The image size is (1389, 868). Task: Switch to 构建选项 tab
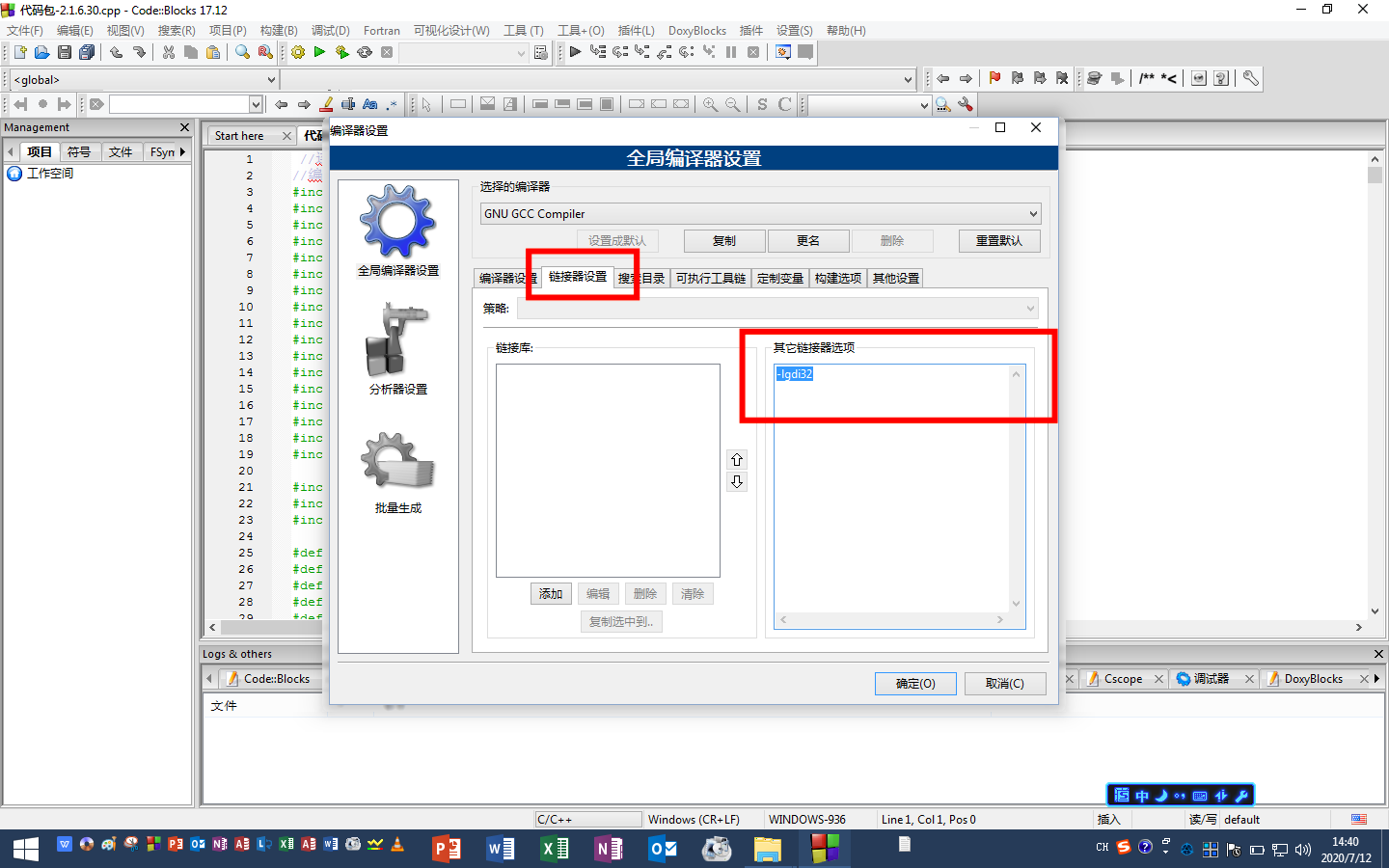[x=837, y=278]
